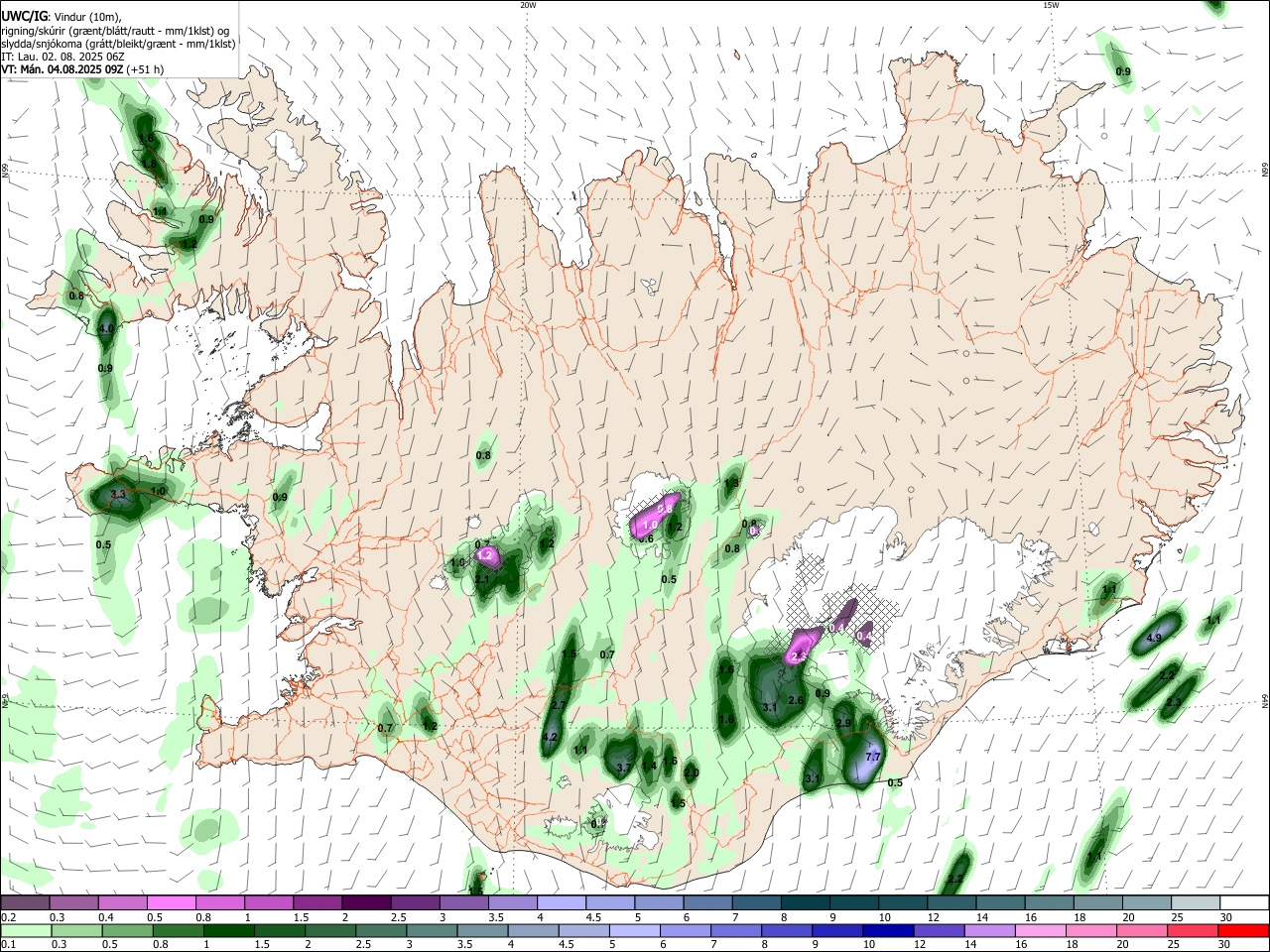The width and height of the screenshot is (1270, 952).
Task: Click the 2.9 precipitation value on the map
Action: [843, 724]
